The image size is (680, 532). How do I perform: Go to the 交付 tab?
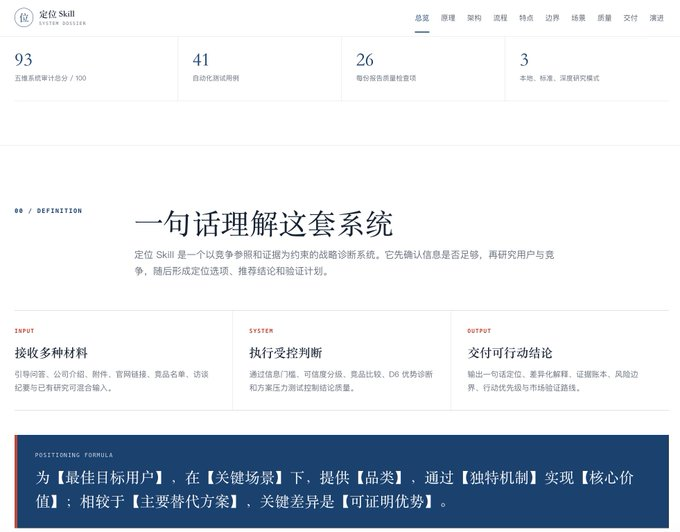point(630,18)
